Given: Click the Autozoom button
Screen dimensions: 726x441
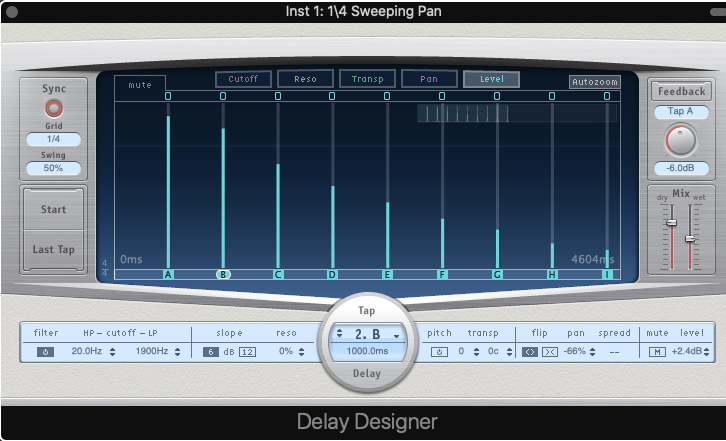Looking at the screenshot, I should (595, 82).
